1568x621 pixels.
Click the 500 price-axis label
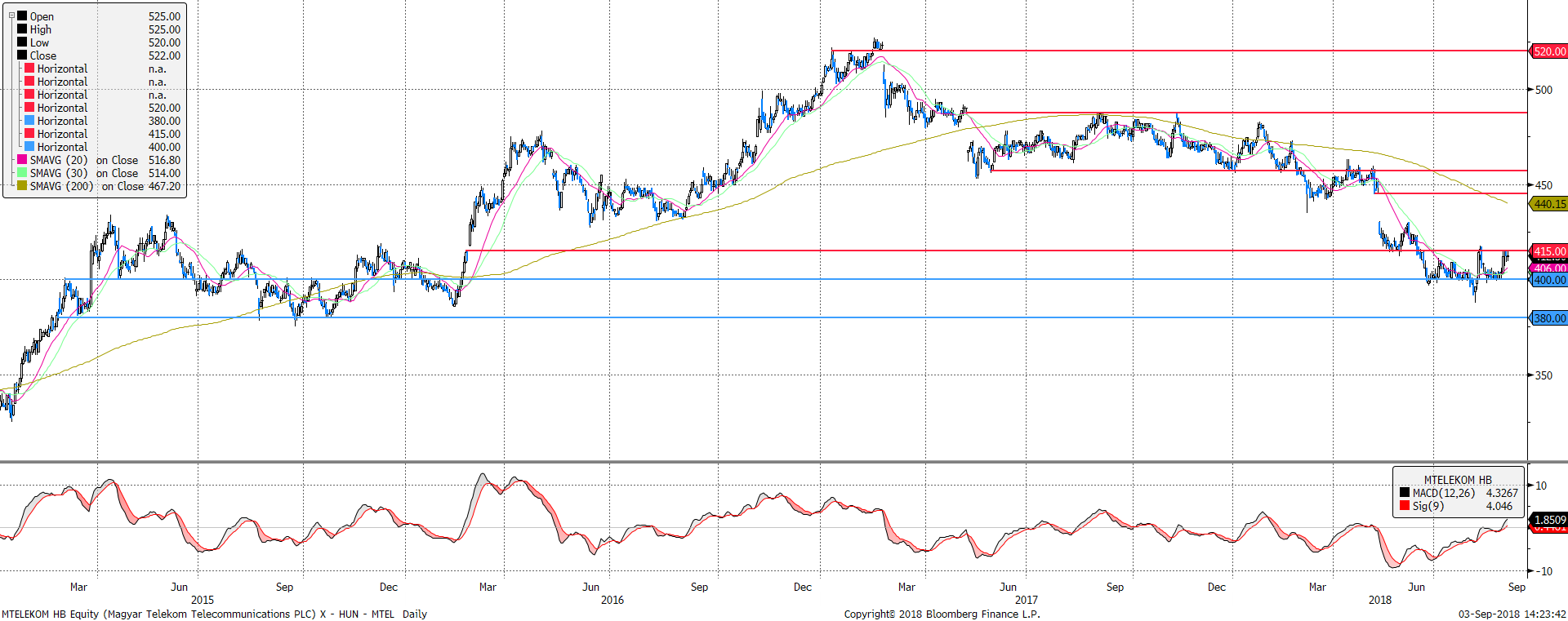[1543, 90]
